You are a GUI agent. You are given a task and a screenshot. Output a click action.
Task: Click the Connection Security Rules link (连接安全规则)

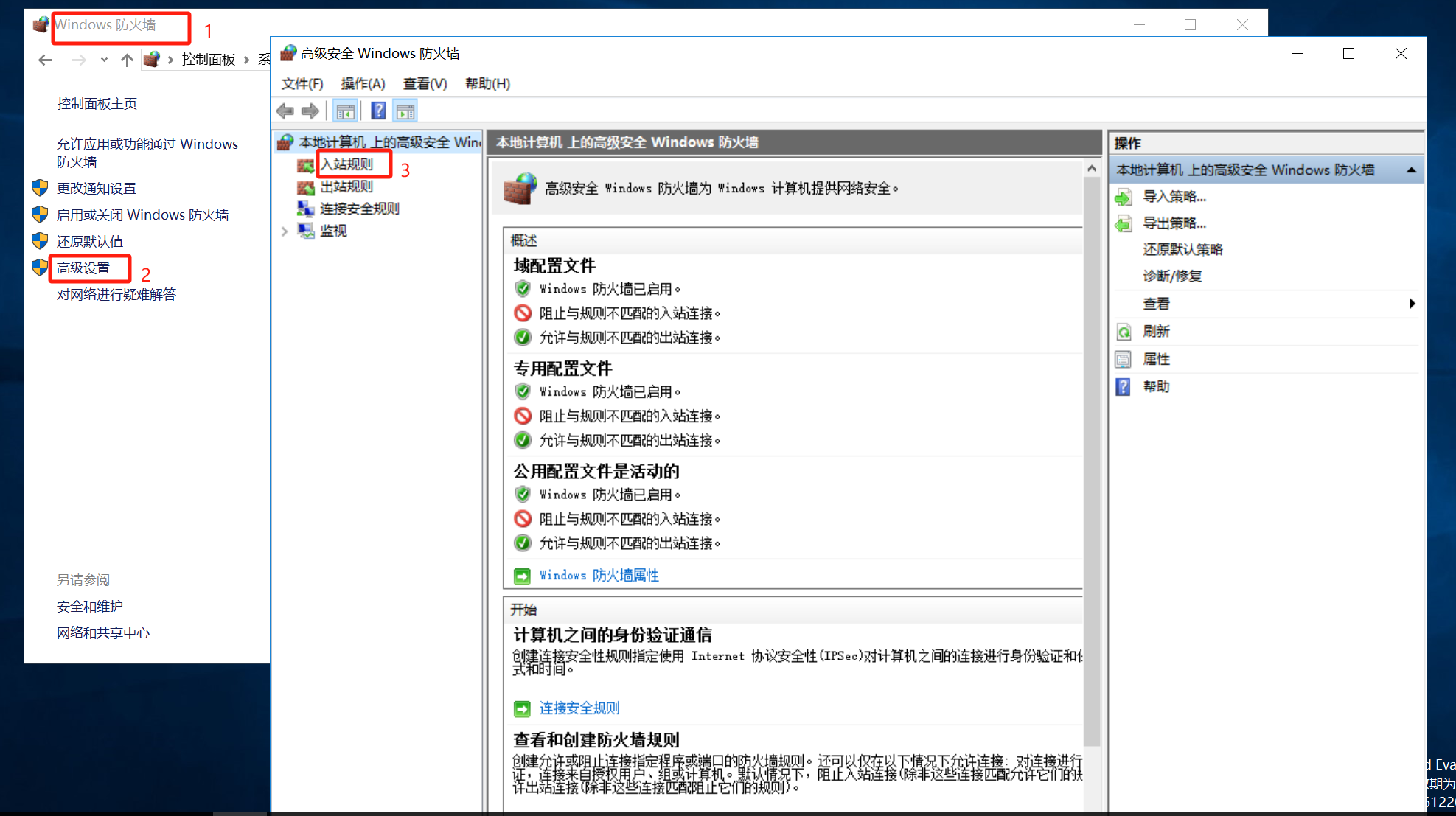pyautogui.click(x=579, y=708)
